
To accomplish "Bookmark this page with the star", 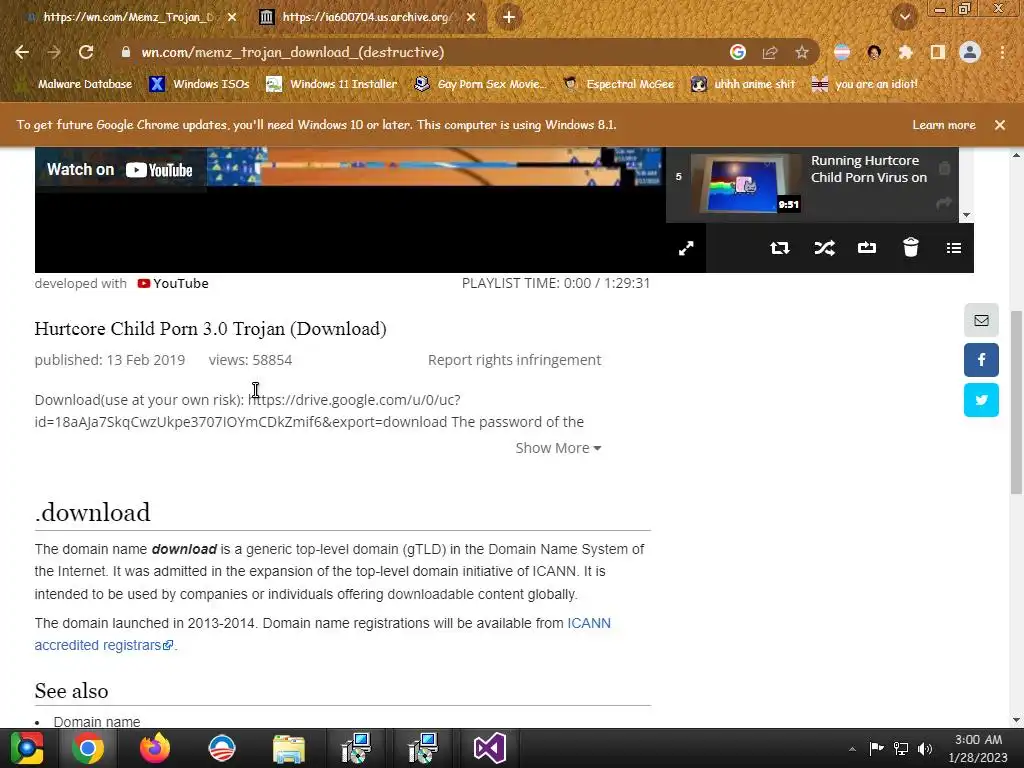I will point(802,52).
